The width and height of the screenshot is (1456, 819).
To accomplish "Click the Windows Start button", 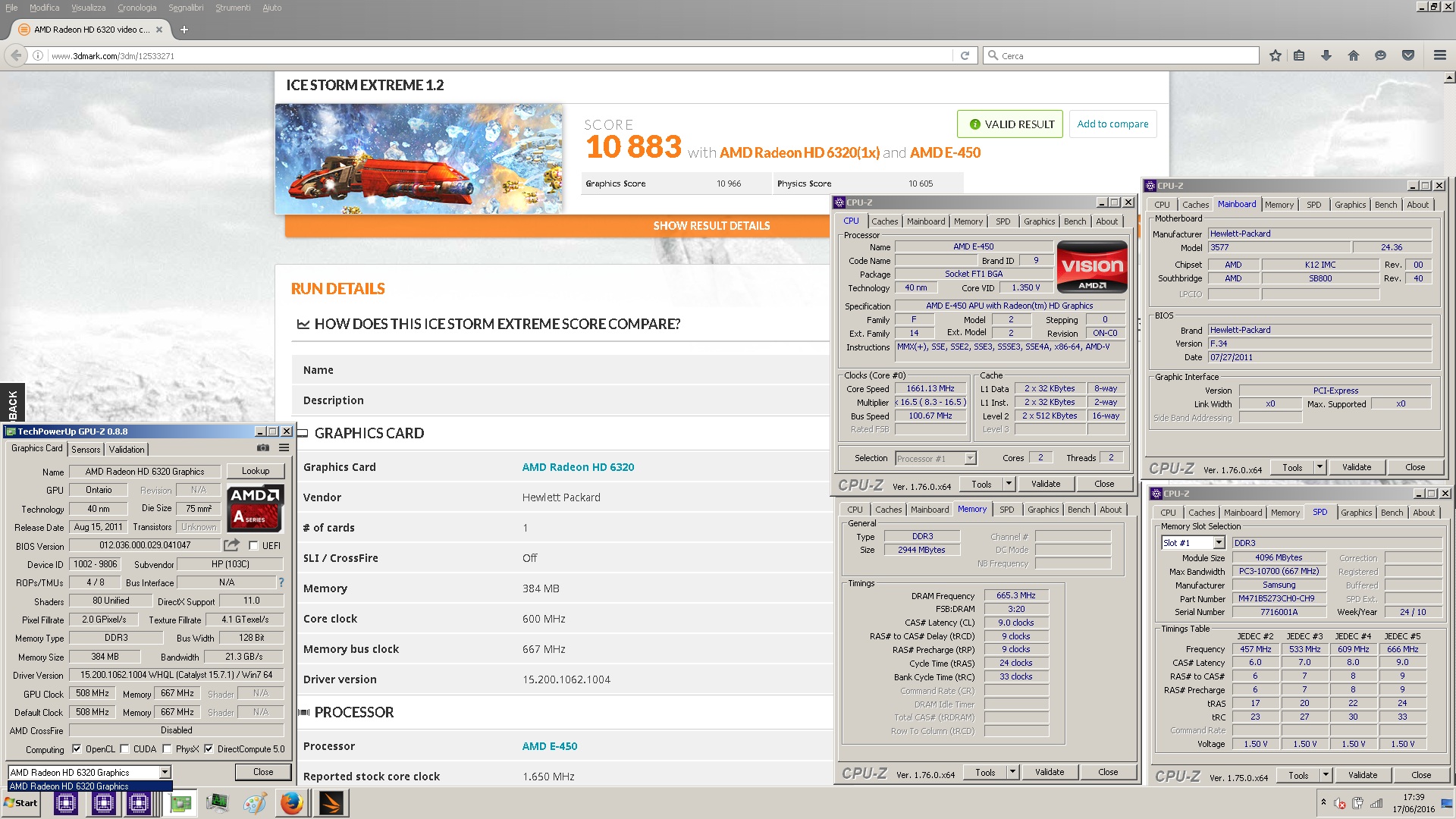I will tap(21, 803).
